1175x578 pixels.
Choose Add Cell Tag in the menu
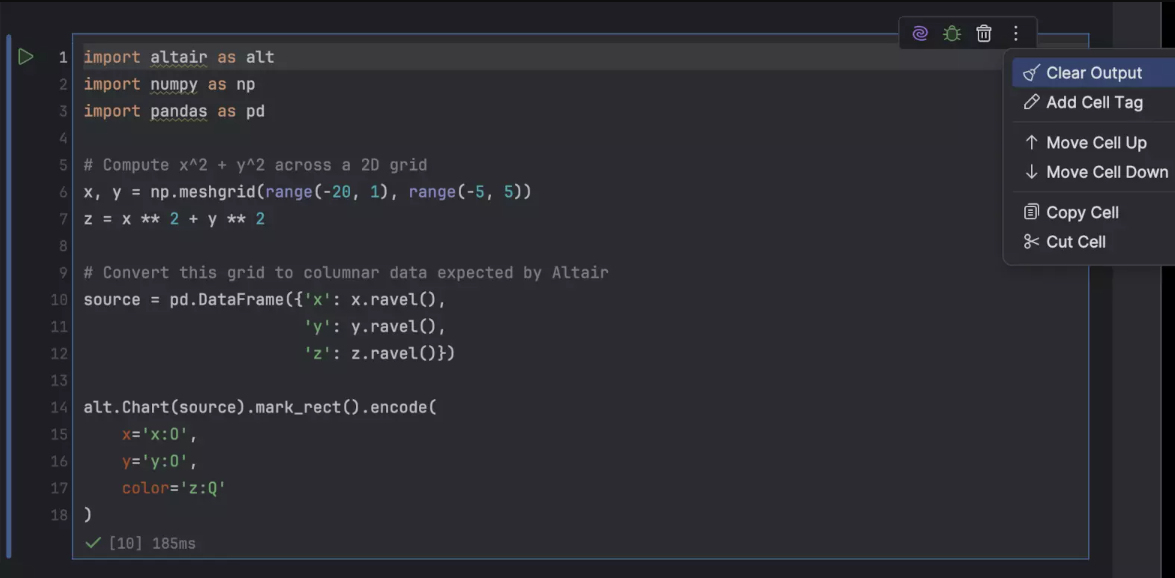[x=1097, y=102]
